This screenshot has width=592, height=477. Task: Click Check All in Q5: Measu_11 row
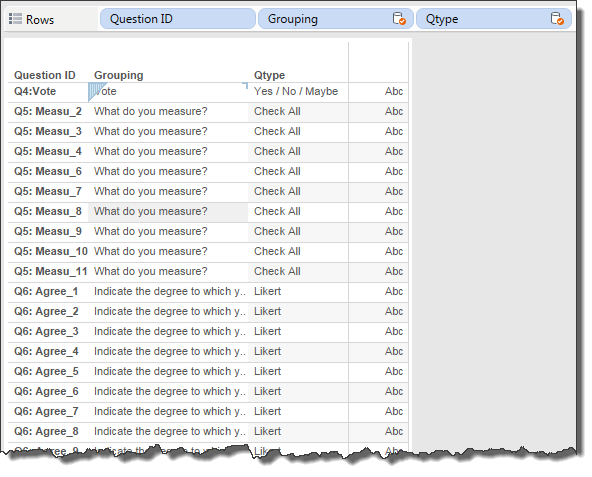tap(277, 272)
